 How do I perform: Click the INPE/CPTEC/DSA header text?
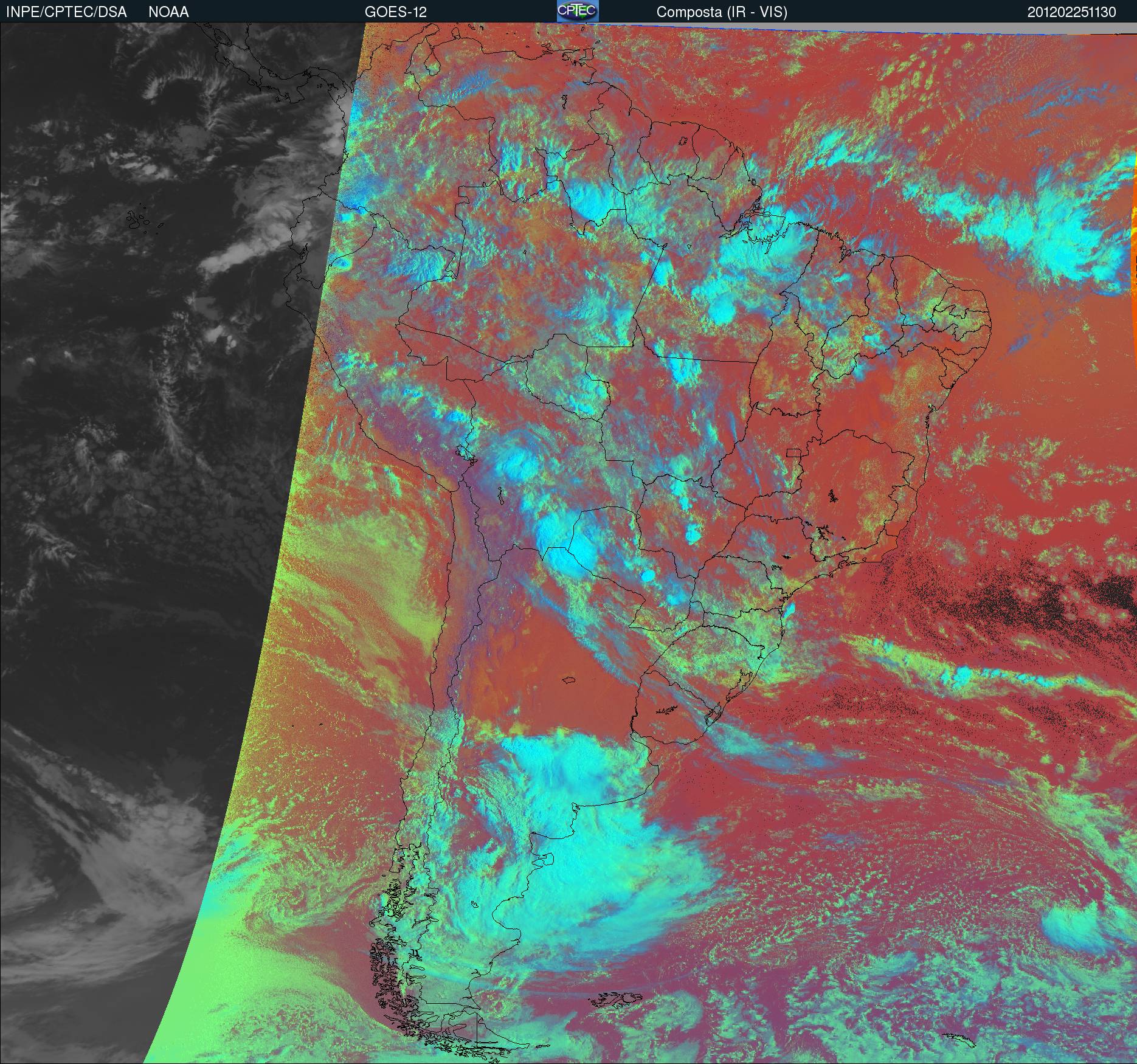66,12
